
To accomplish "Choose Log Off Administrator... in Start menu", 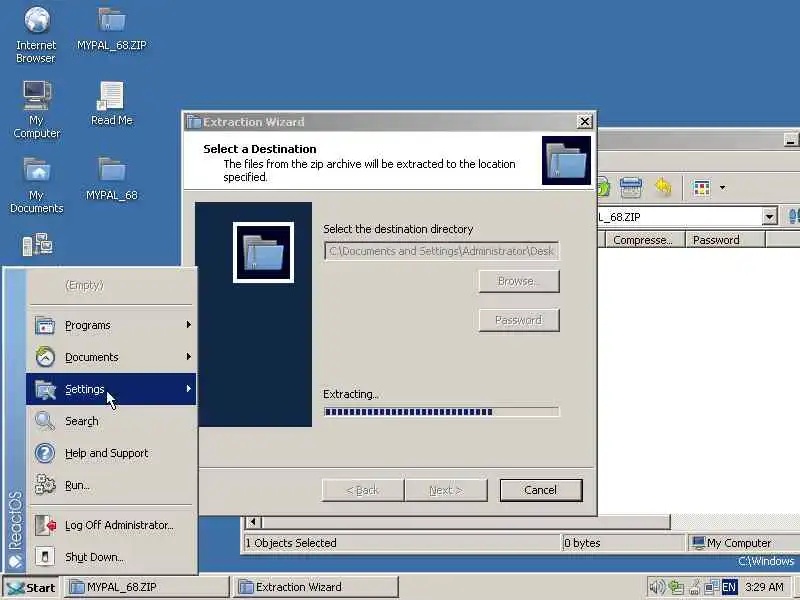I will 111,525.
